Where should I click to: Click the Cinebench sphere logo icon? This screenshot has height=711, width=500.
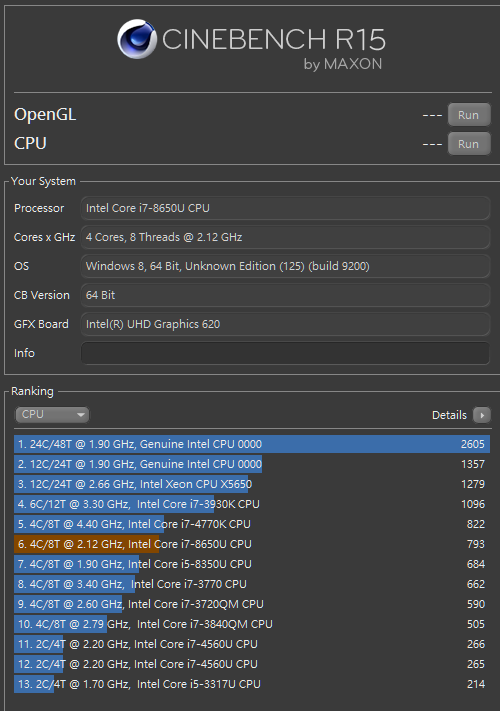click(x=136, y=39)
